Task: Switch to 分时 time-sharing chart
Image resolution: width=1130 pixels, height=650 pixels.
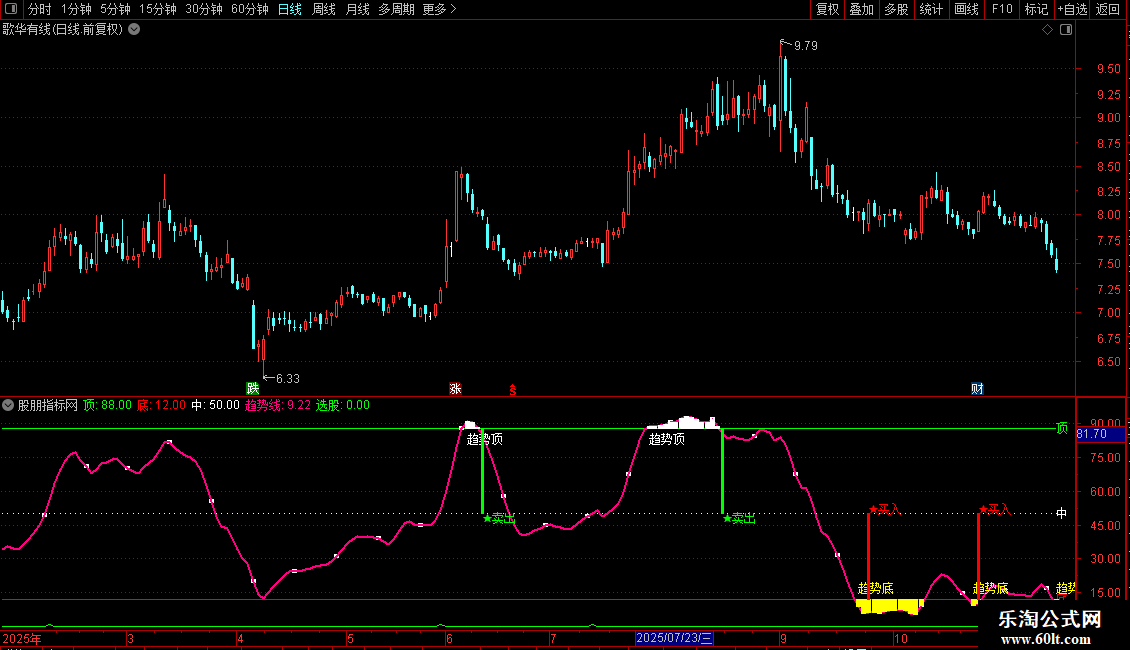Action: tap(40, 9)
